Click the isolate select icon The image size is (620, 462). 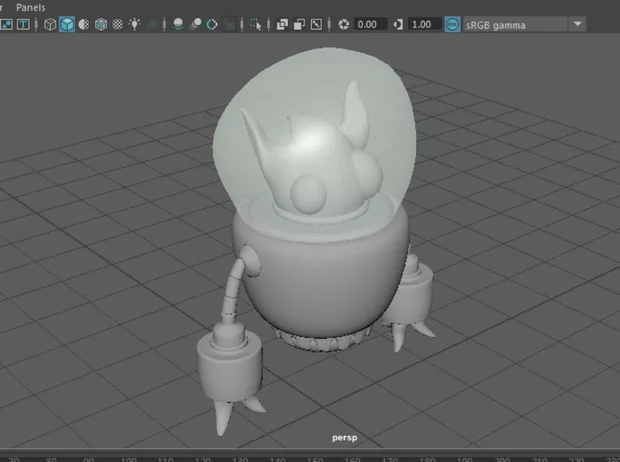pyautogui.click(x=257, y=24)
